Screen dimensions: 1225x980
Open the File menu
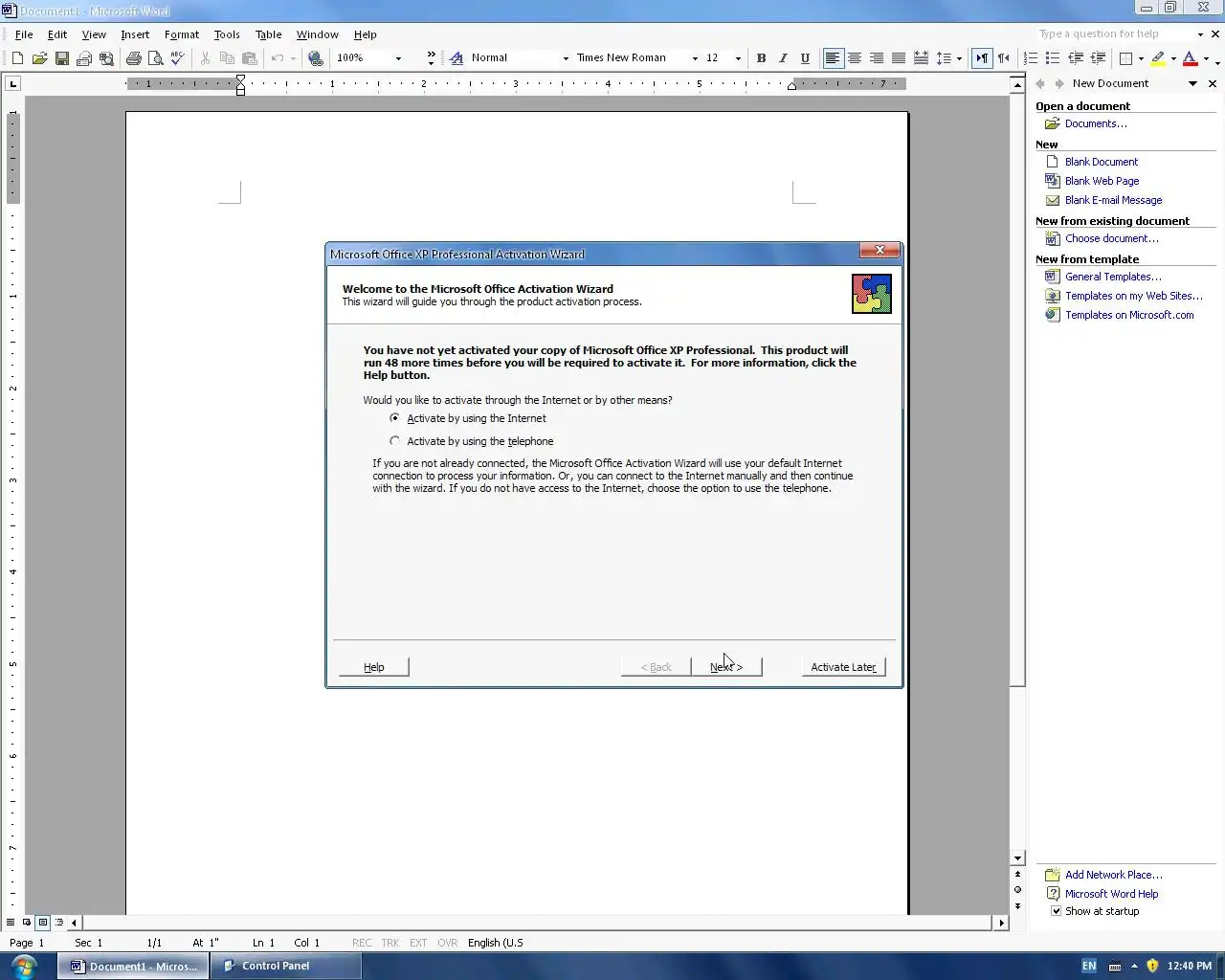pos(24,34)
